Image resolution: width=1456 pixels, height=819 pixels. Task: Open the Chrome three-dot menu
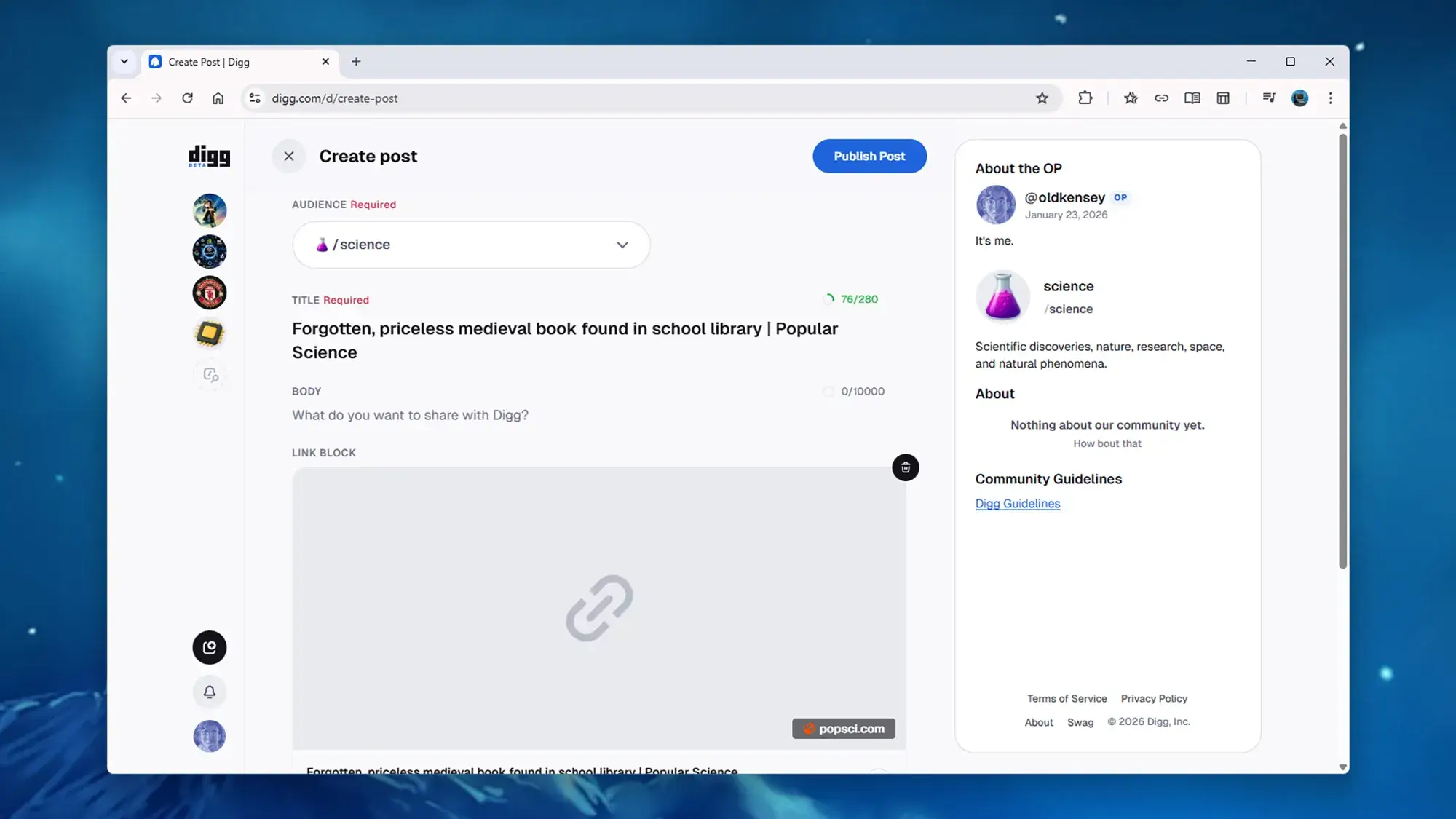tap(1330, 98)
